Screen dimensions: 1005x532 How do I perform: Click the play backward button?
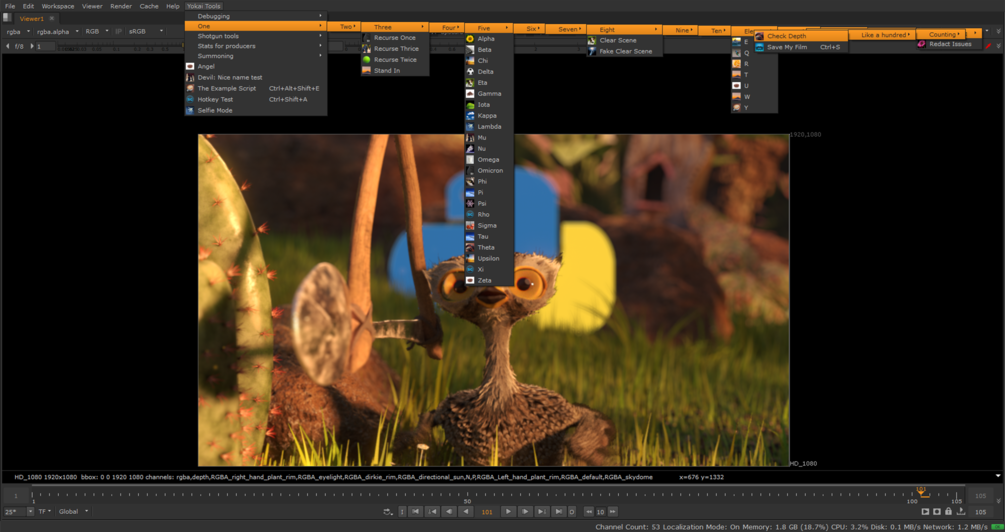click(x=466, y=511)
